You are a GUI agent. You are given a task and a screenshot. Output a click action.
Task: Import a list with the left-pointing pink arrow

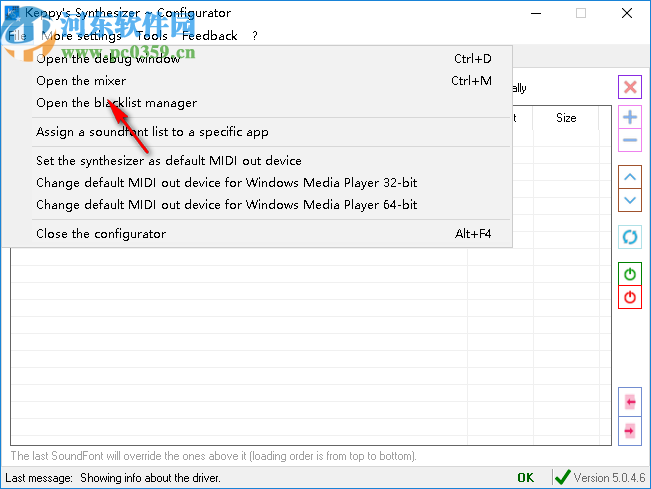(x=630, y=402)
